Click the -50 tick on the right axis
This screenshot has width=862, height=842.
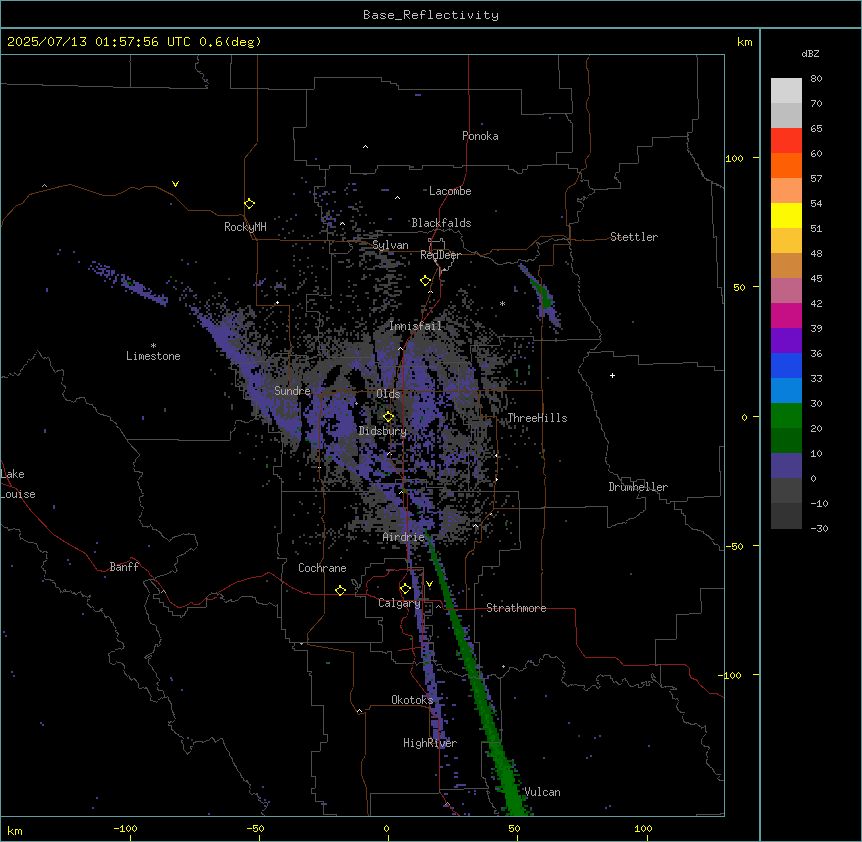pos(734,546)
